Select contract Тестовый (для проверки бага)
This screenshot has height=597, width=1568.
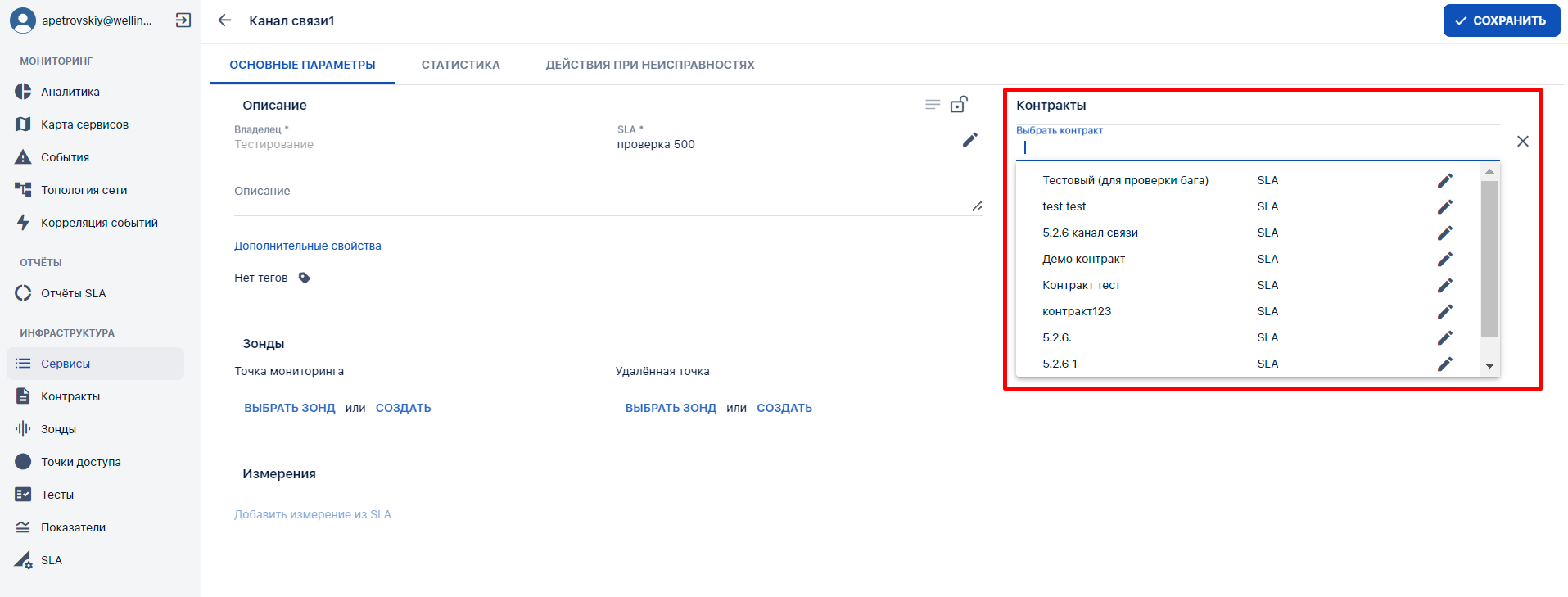pyautogui.click(x=1248, y=180)
